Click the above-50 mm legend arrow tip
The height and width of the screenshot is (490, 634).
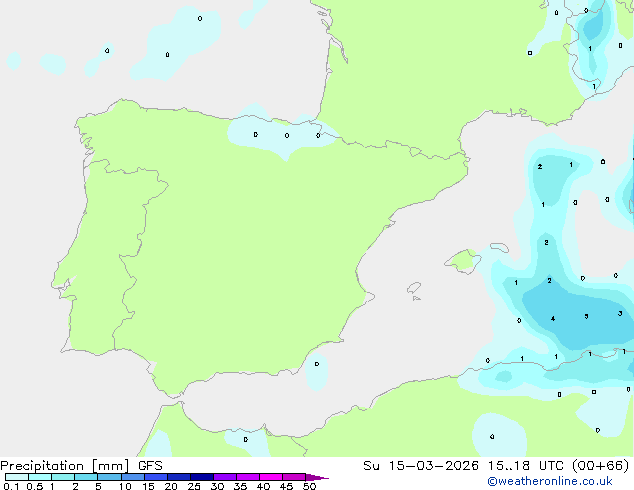click(317, 477)
